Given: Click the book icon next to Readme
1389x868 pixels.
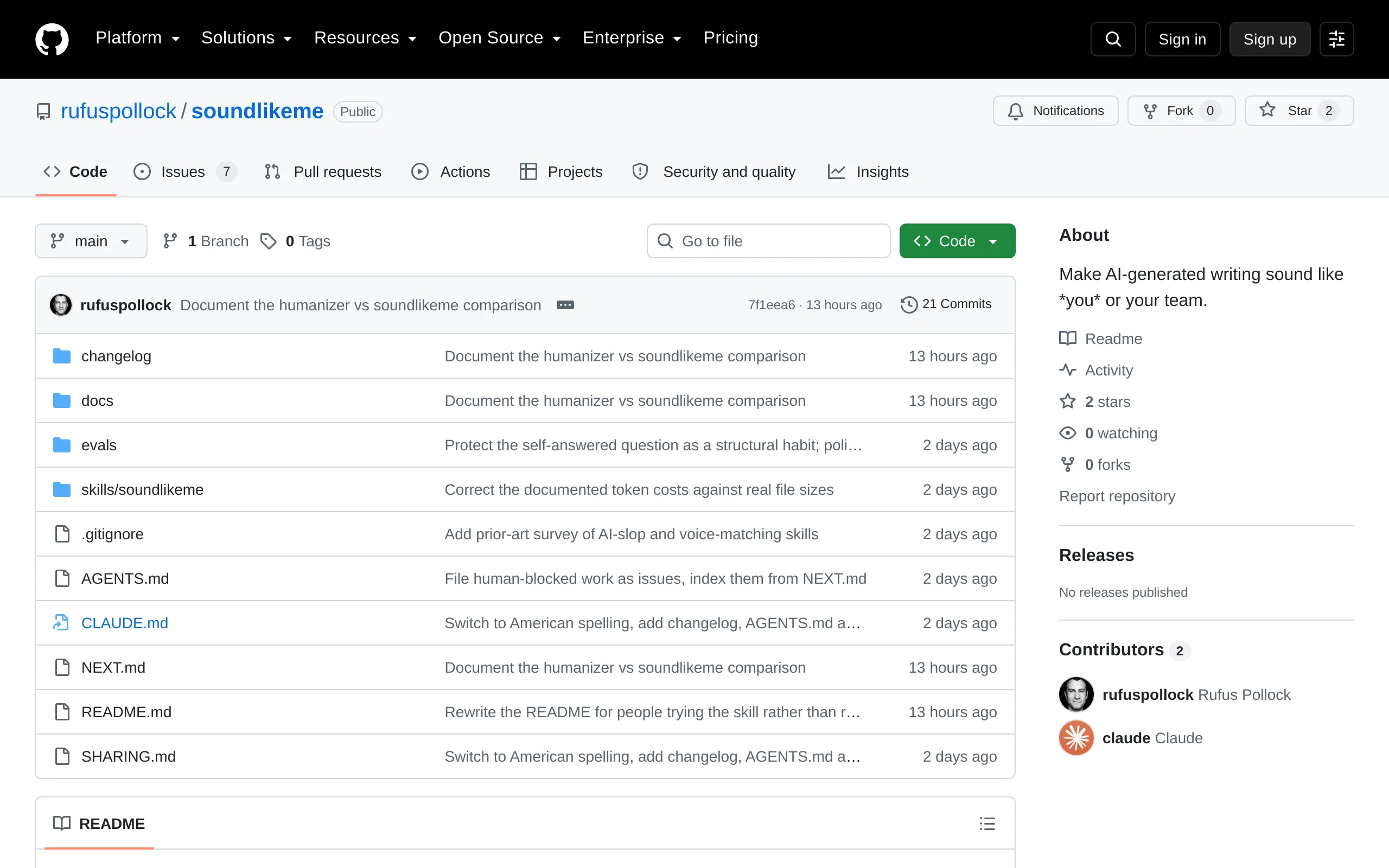Looking at the screenshot, I should [x=1068, y=339].
